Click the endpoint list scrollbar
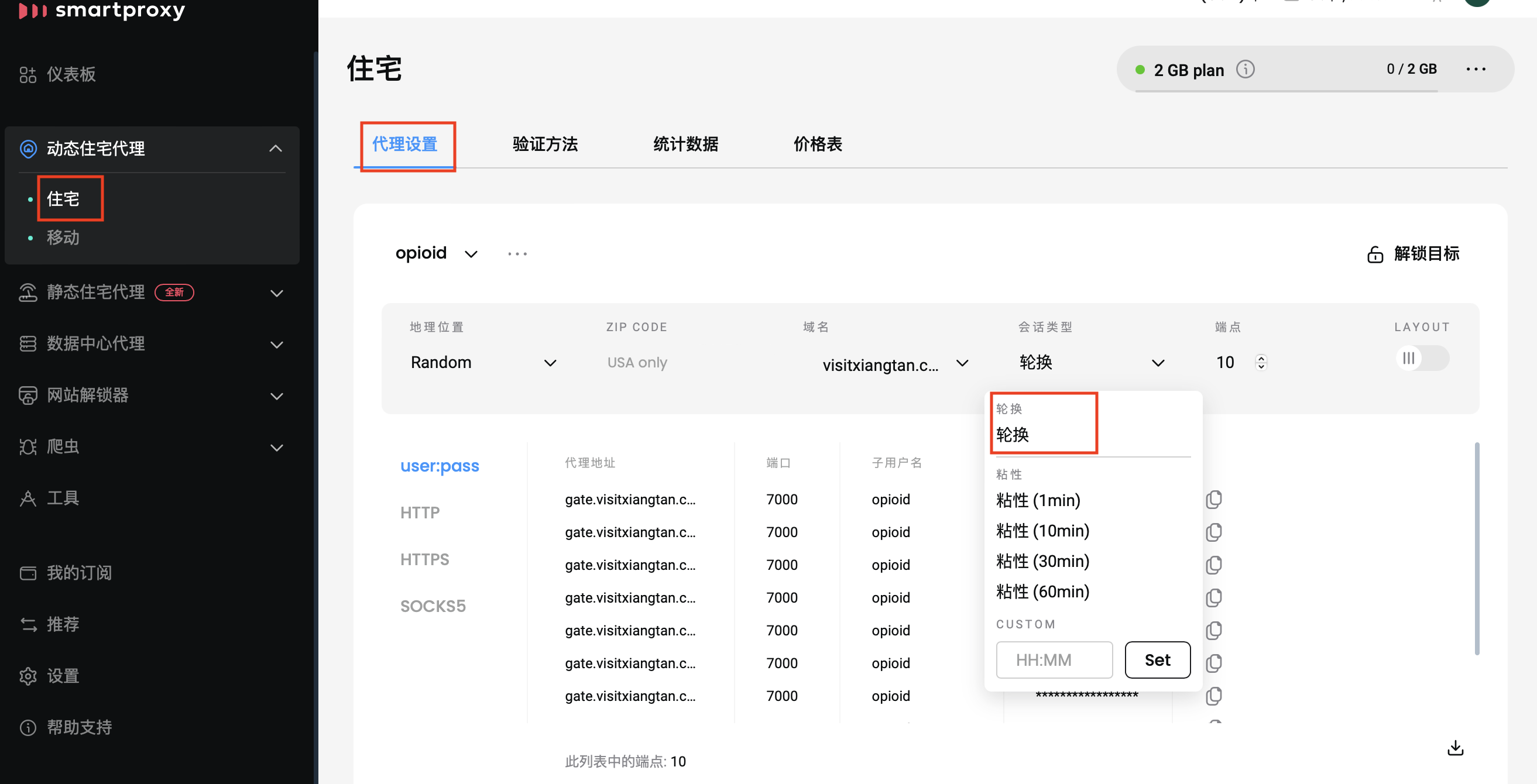The height and width of the screenshot is (784, 1537). pos(1477,549)
